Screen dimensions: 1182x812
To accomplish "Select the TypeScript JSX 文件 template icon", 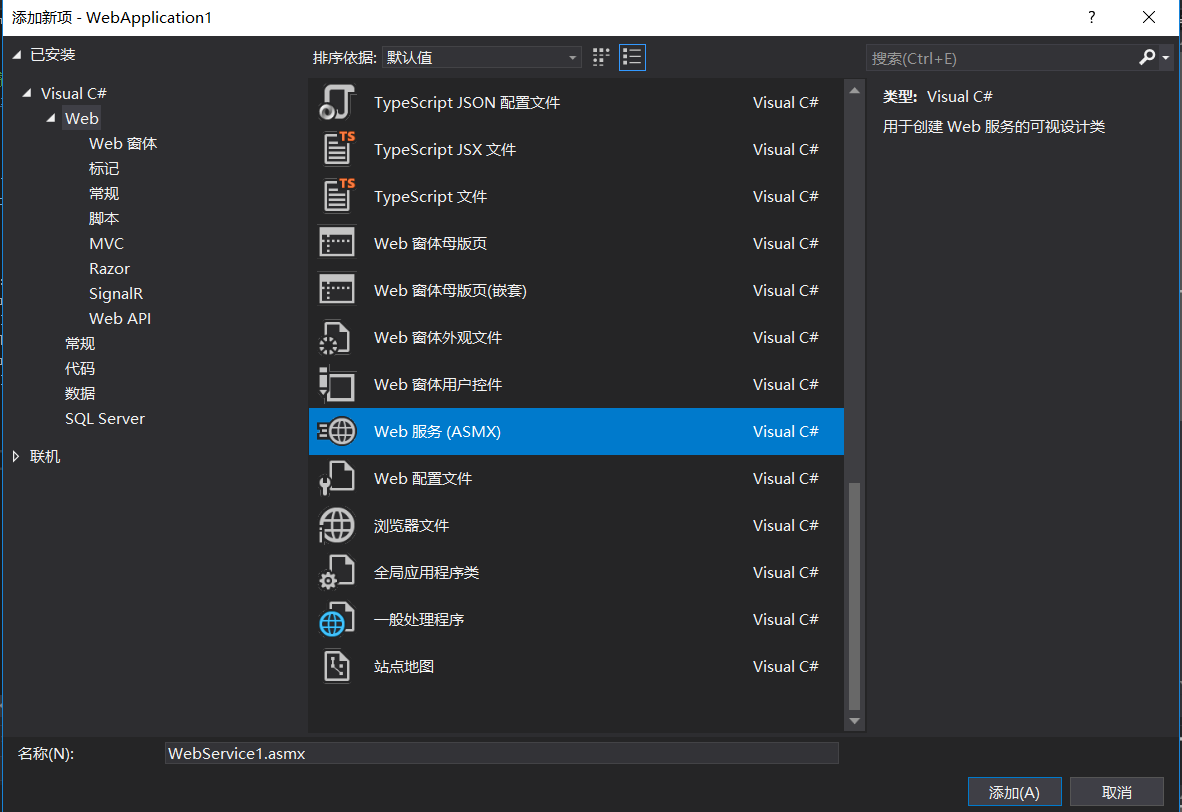I will (x=337, y=149).
